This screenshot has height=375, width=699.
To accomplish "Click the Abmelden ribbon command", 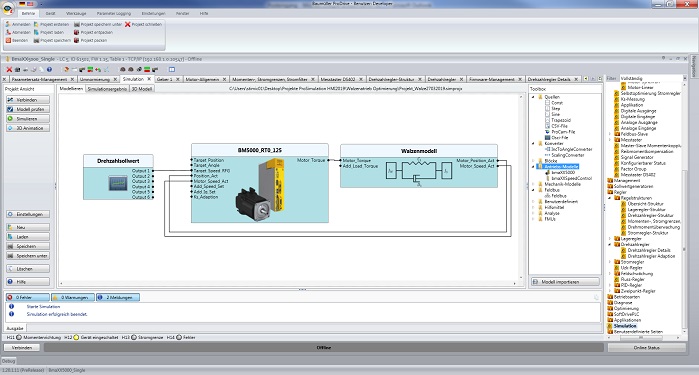I will pyautogui.click(x=18, y=33).
